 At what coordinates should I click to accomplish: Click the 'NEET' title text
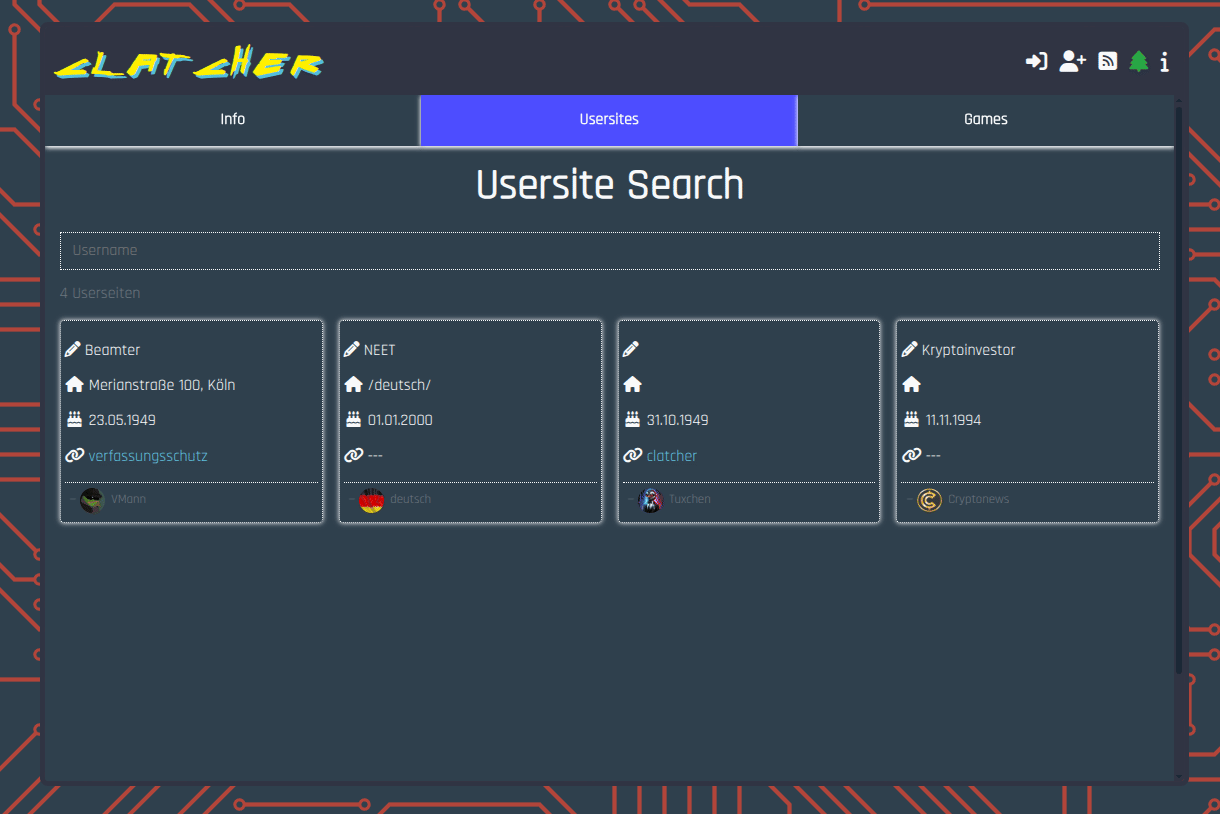pos(379,350)
